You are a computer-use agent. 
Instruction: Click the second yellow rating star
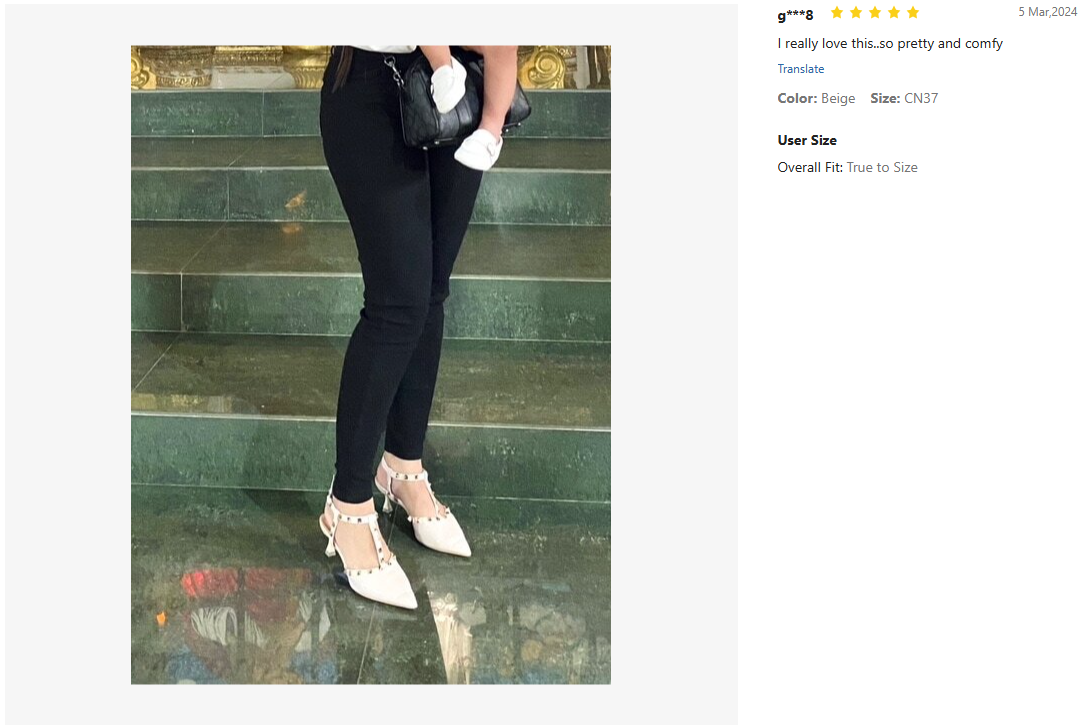pos(856,12)
